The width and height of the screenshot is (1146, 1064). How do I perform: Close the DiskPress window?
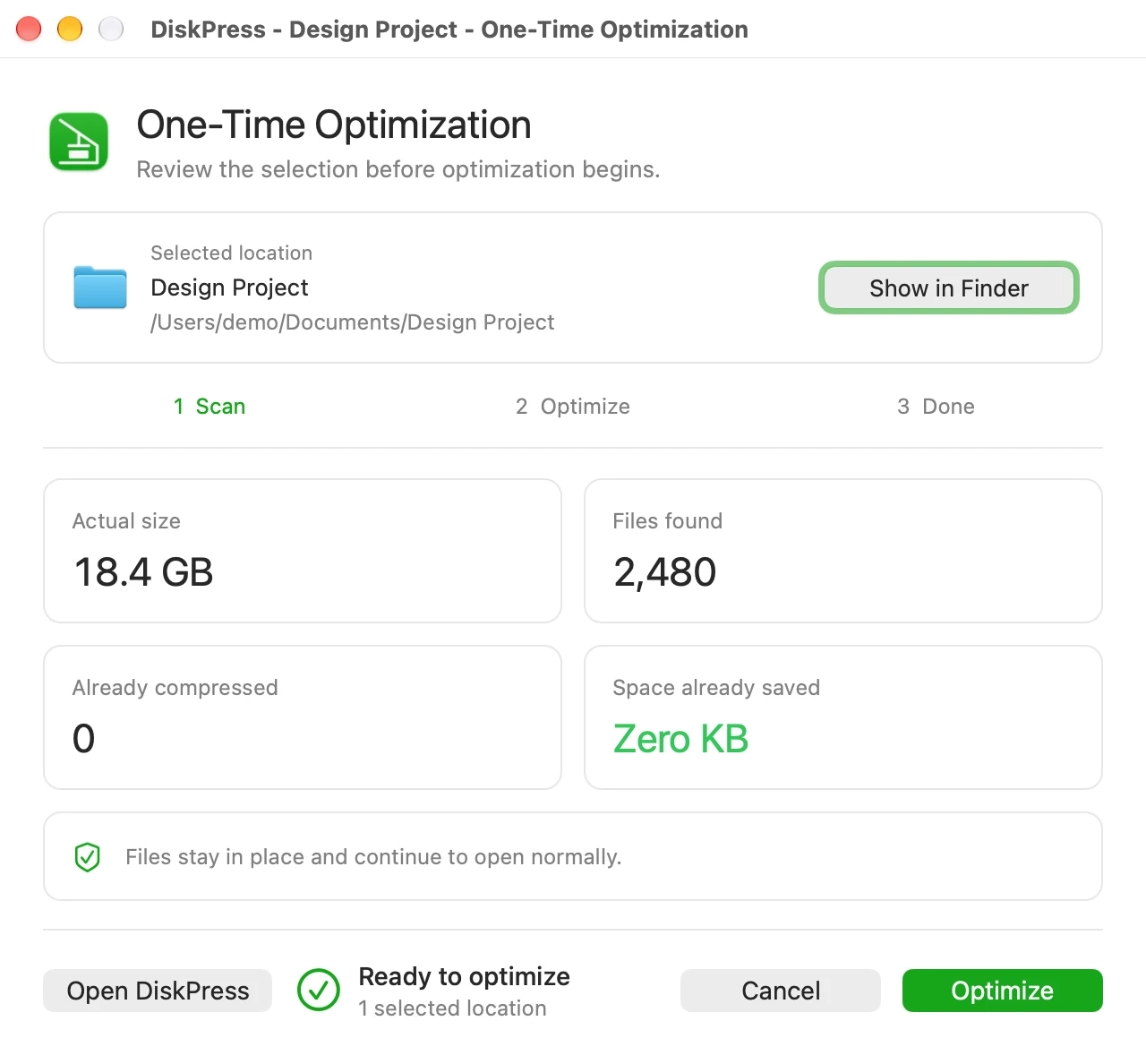(x=29, y=30)
